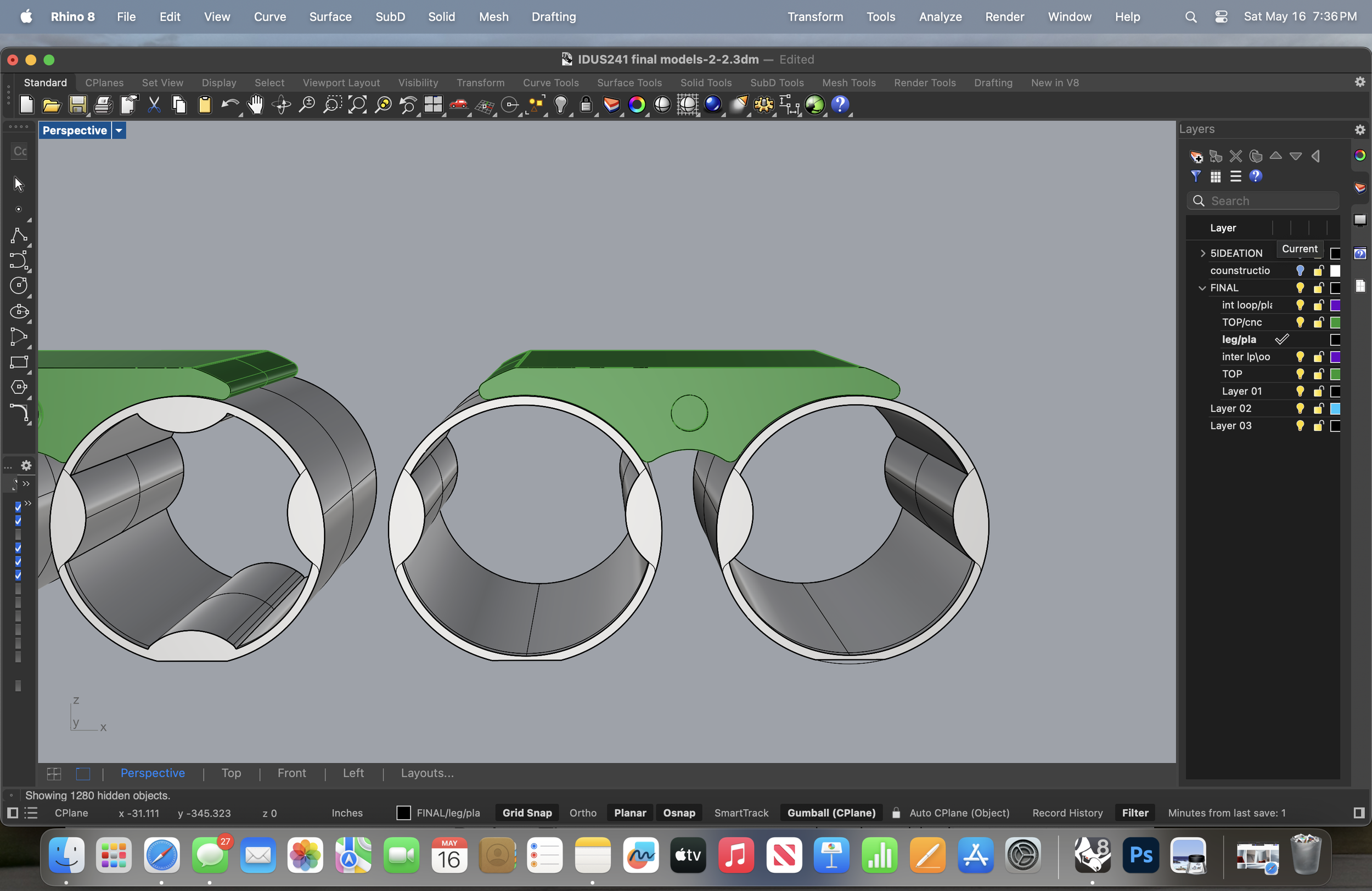Toggle visibility bulb of counstructio layer
The height and width of the screenshot is (891, 1372).
[x=1300, y=270]
